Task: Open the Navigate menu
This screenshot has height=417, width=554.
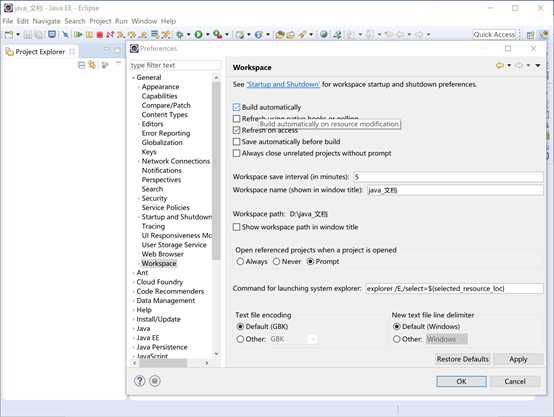Action: pyautogui.click(x=46, y=21)
